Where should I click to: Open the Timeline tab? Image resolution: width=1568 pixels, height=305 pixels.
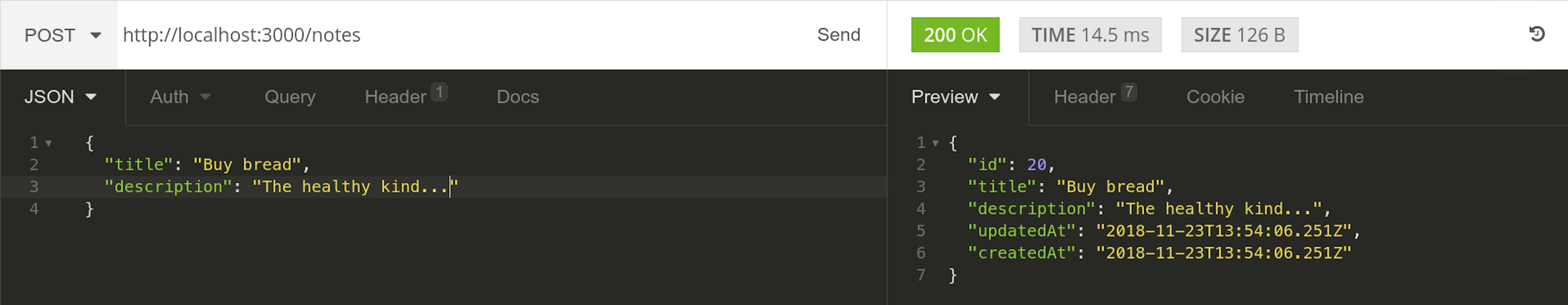(1328, 97)
